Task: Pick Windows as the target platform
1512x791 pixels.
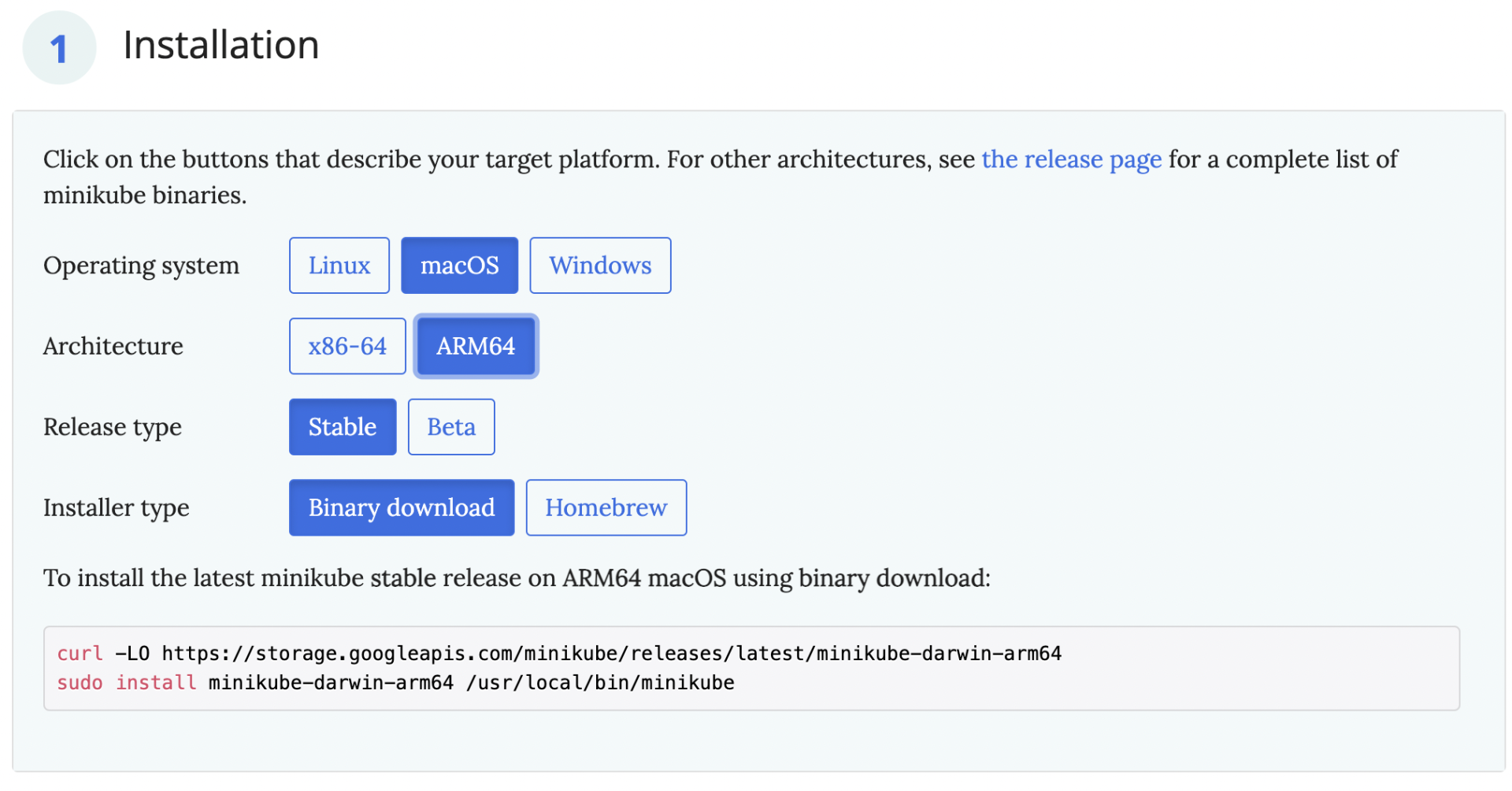Action: point(600,266)
